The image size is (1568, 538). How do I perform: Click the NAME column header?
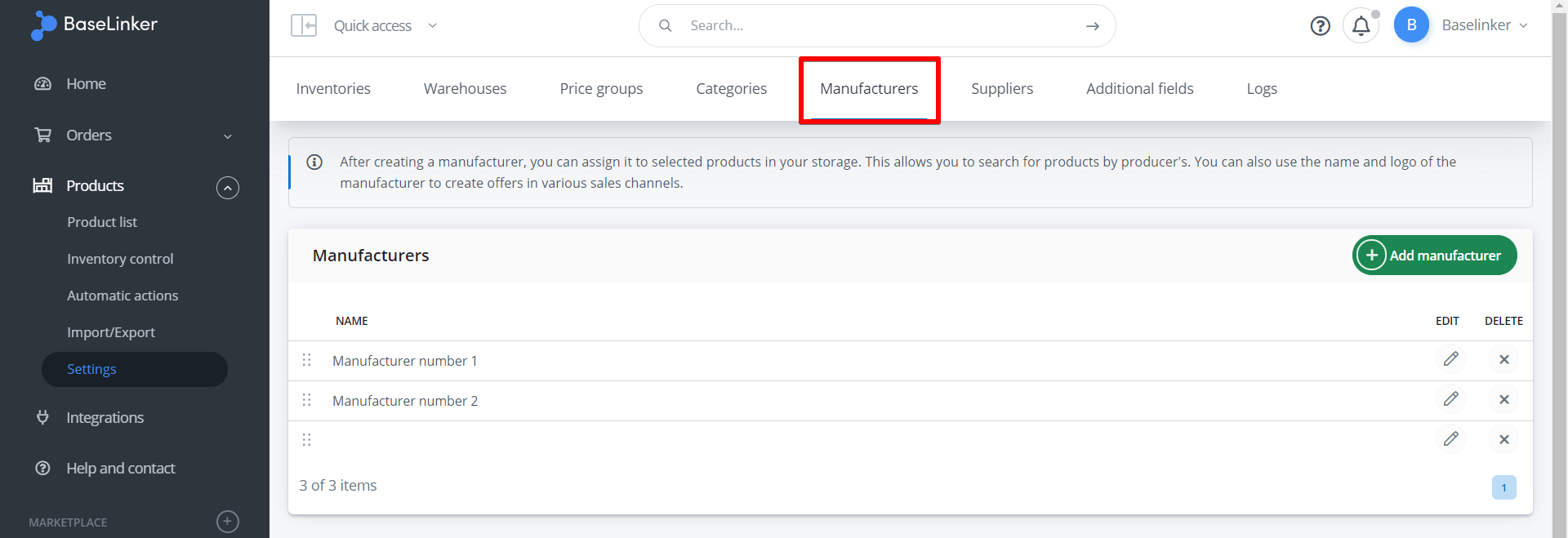352,321
